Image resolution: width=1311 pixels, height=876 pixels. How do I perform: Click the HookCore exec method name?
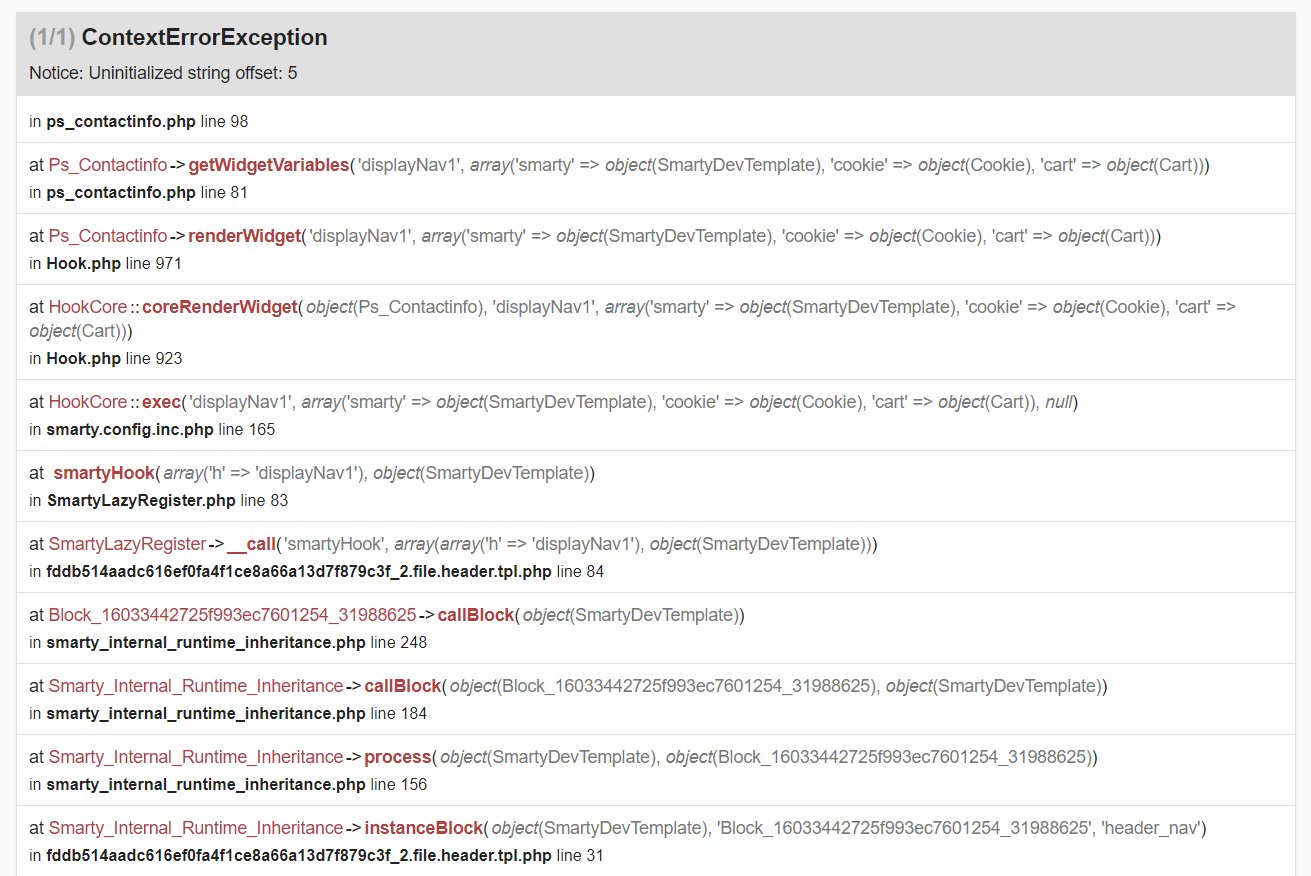(161, 402)
